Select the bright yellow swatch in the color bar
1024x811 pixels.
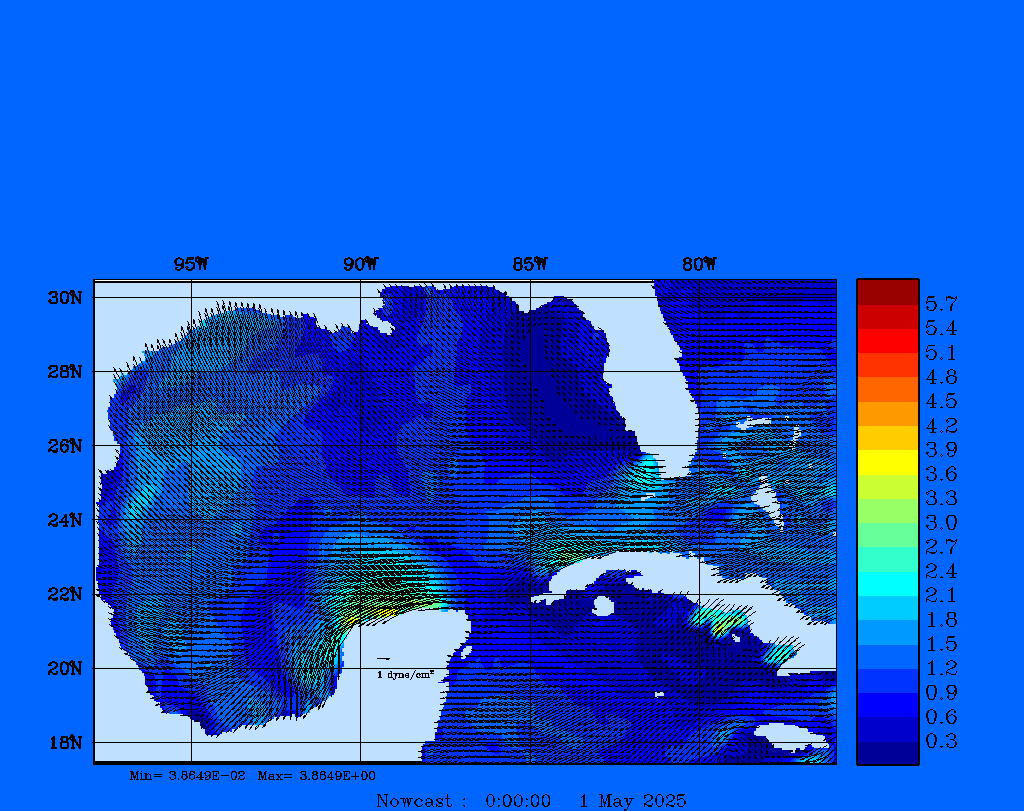887,462
